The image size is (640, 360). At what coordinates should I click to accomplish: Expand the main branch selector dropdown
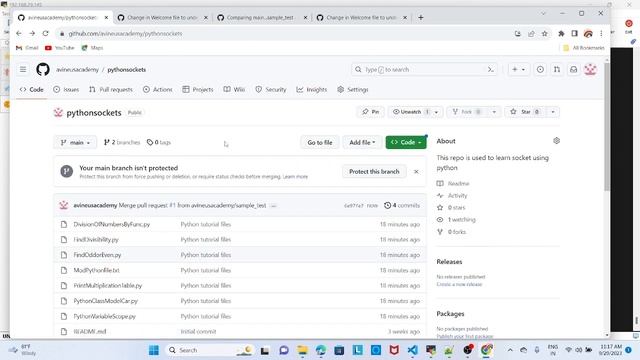tap(75, 142)
